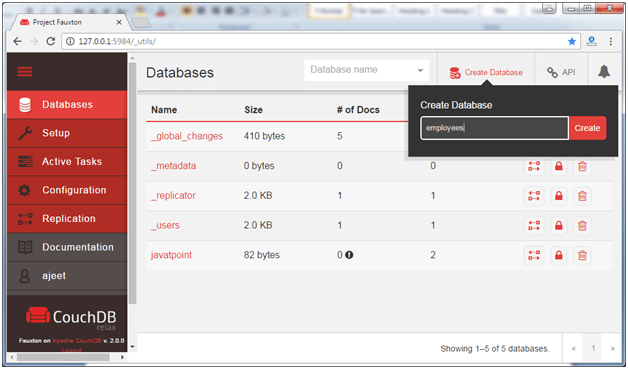Click the API button in header
Viewport: 628px width, 369px height.
click(561, 73)
